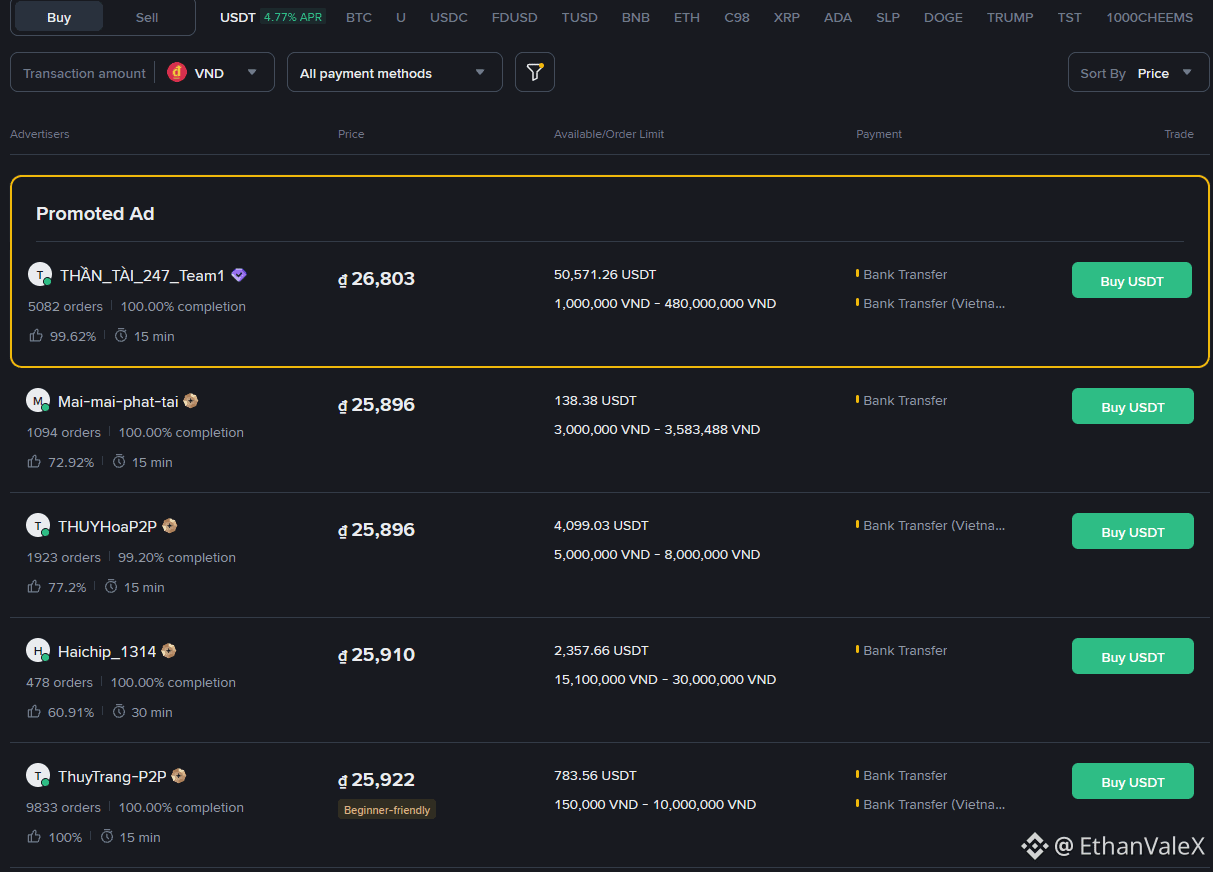Buy USDT from Haichip_1314
The height and width of the screenshot is (872, 1213).
coord(1133,657)
